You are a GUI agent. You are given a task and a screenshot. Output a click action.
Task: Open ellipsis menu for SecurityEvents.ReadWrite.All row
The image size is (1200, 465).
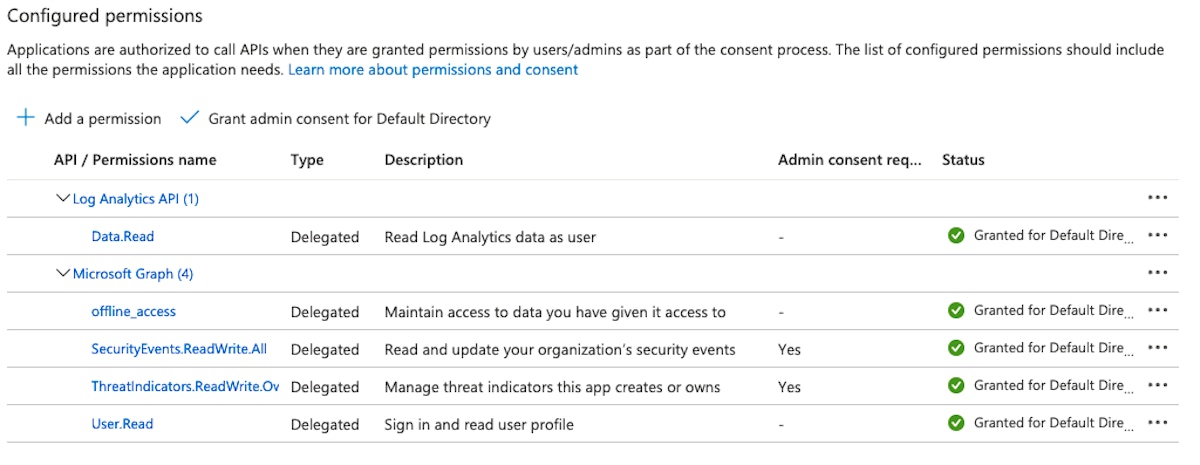pos(1158,348)
